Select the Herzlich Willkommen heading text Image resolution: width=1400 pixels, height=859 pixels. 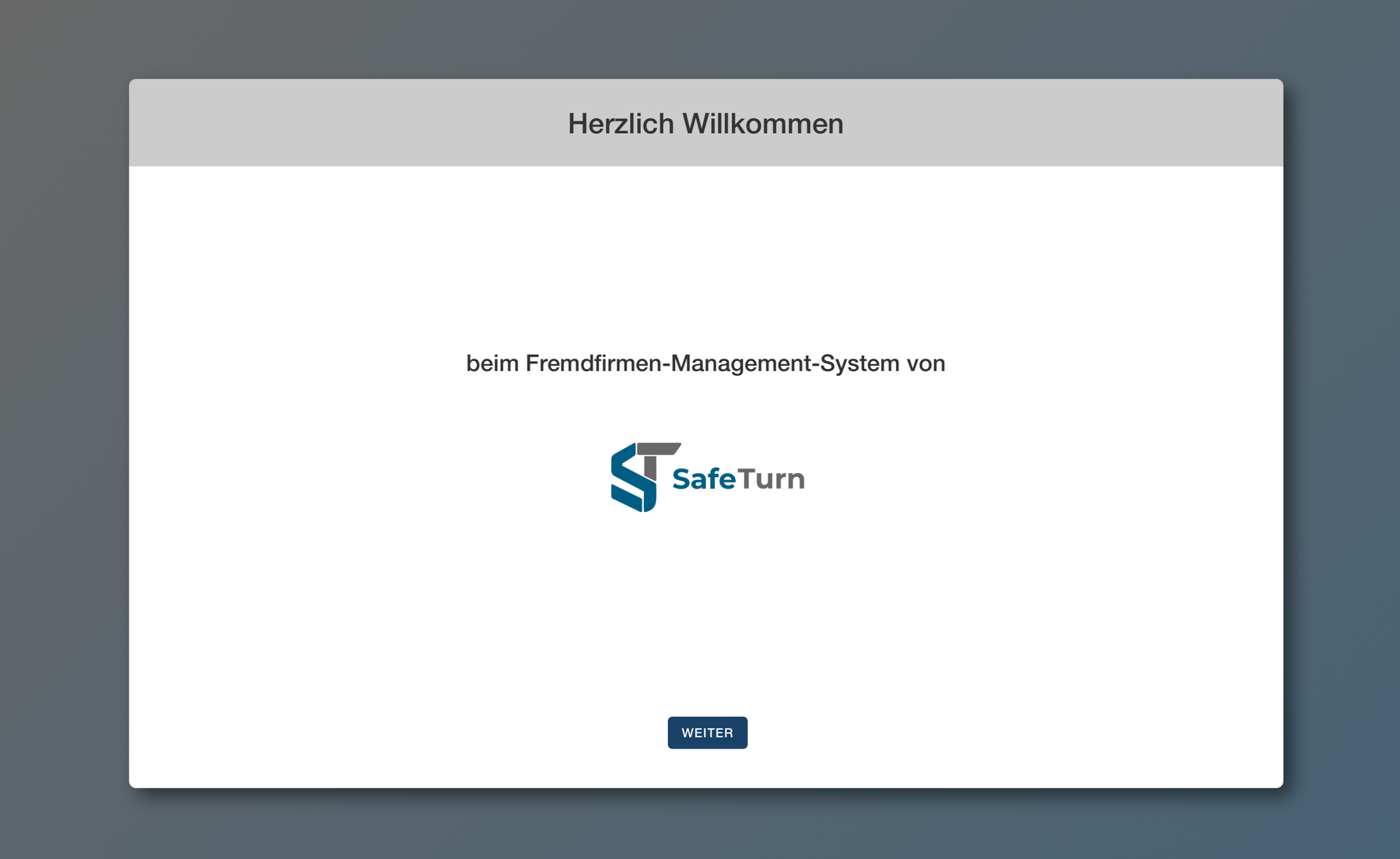coord(705,124)
